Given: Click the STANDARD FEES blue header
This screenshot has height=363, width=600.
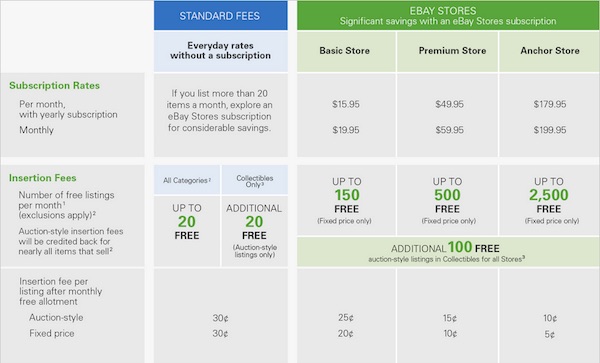Looking at the screenshot, I should pyautogui.click(x=220, y=16).
